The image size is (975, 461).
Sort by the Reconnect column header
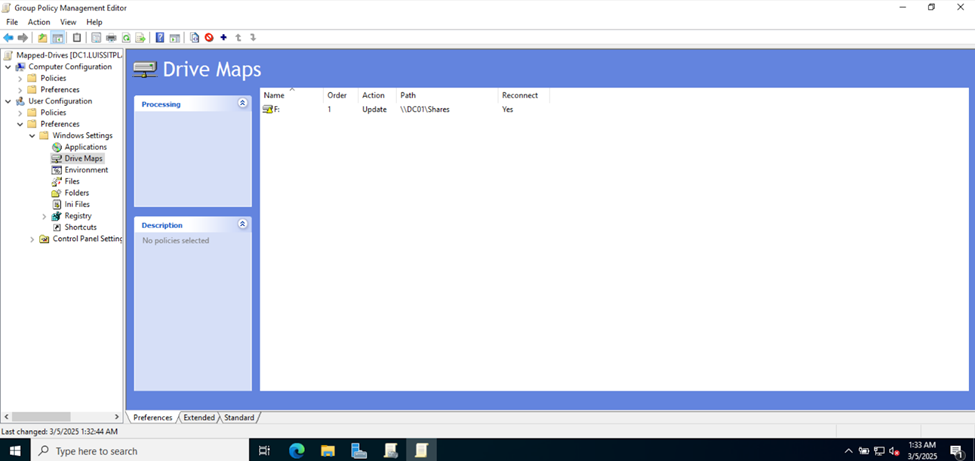click(x=524, y=95)
